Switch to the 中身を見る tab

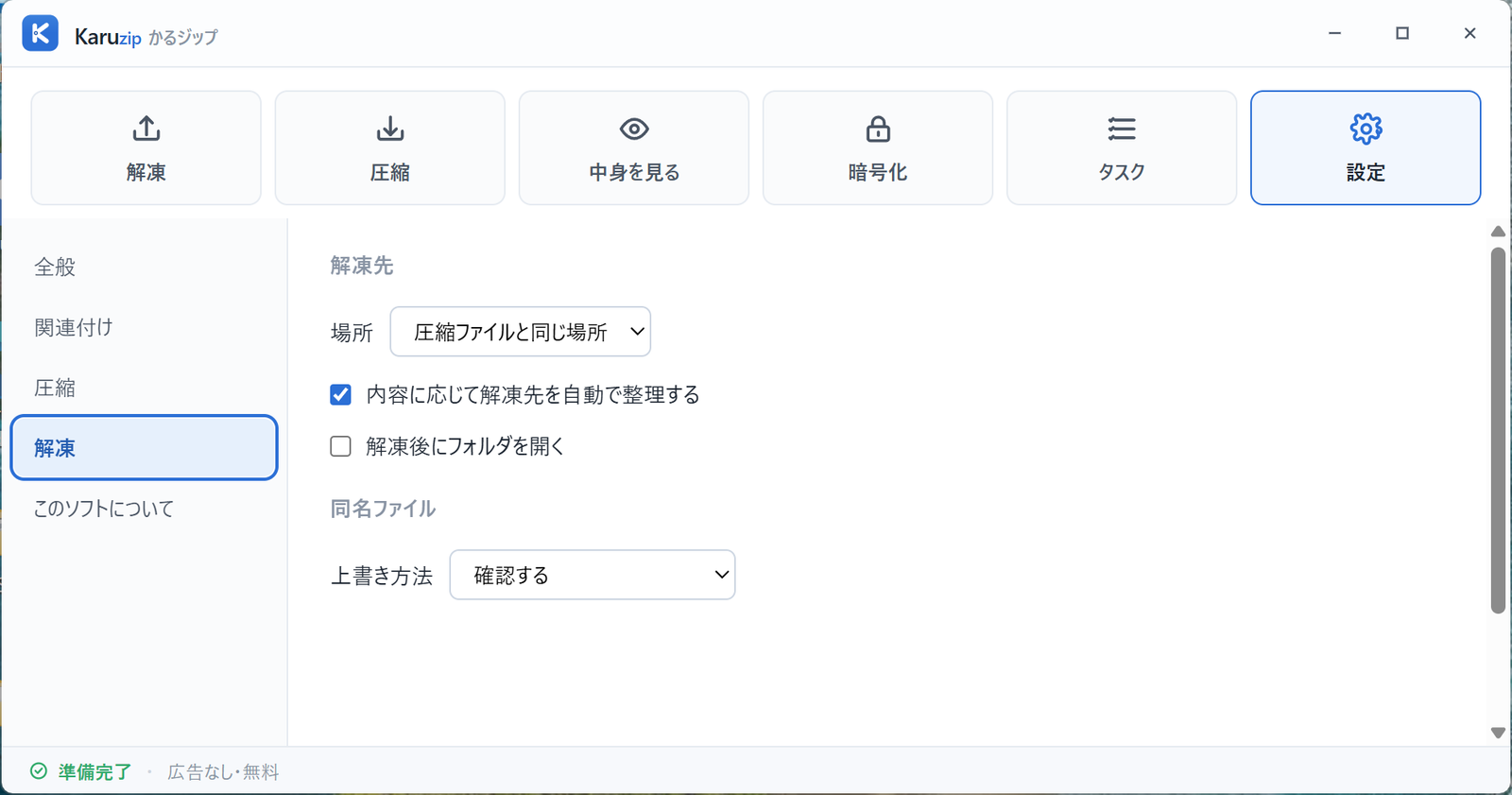[634, 147]
